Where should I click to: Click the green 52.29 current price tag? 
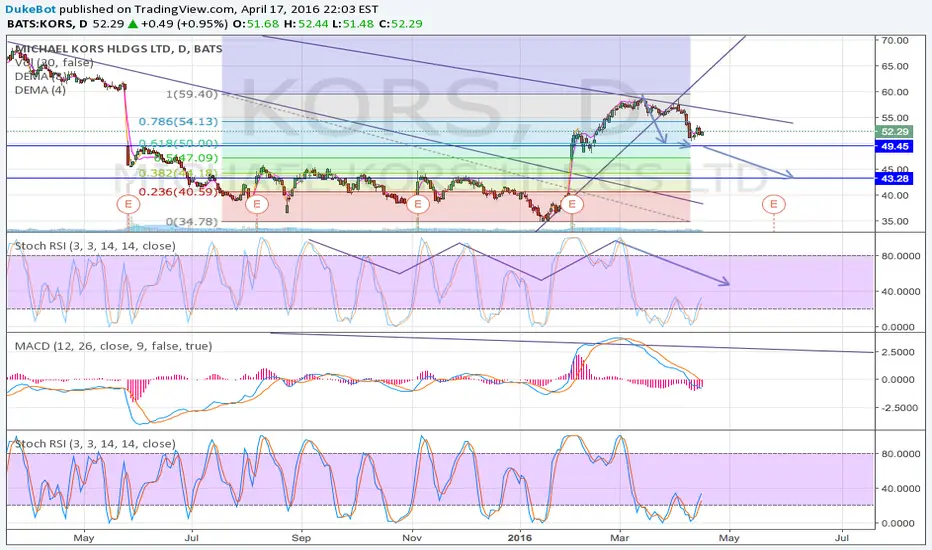point(894,132)
